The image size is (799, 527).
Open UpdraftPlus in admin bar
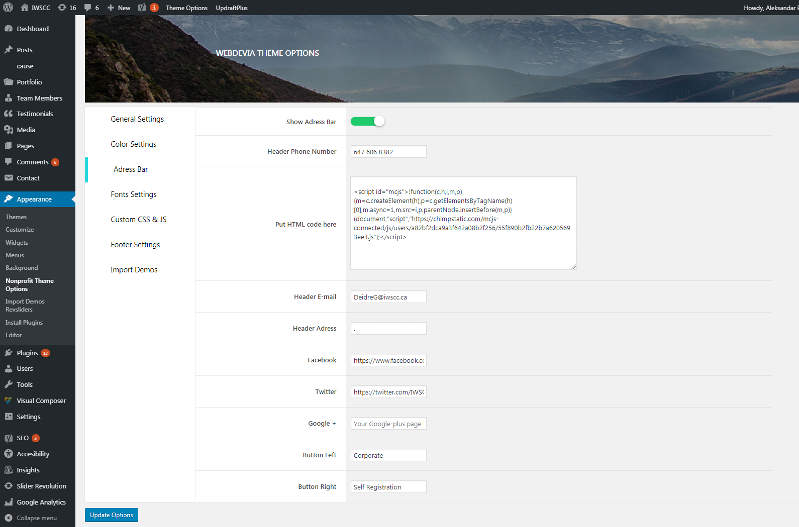pyautogui.click(x=231, y=8)
